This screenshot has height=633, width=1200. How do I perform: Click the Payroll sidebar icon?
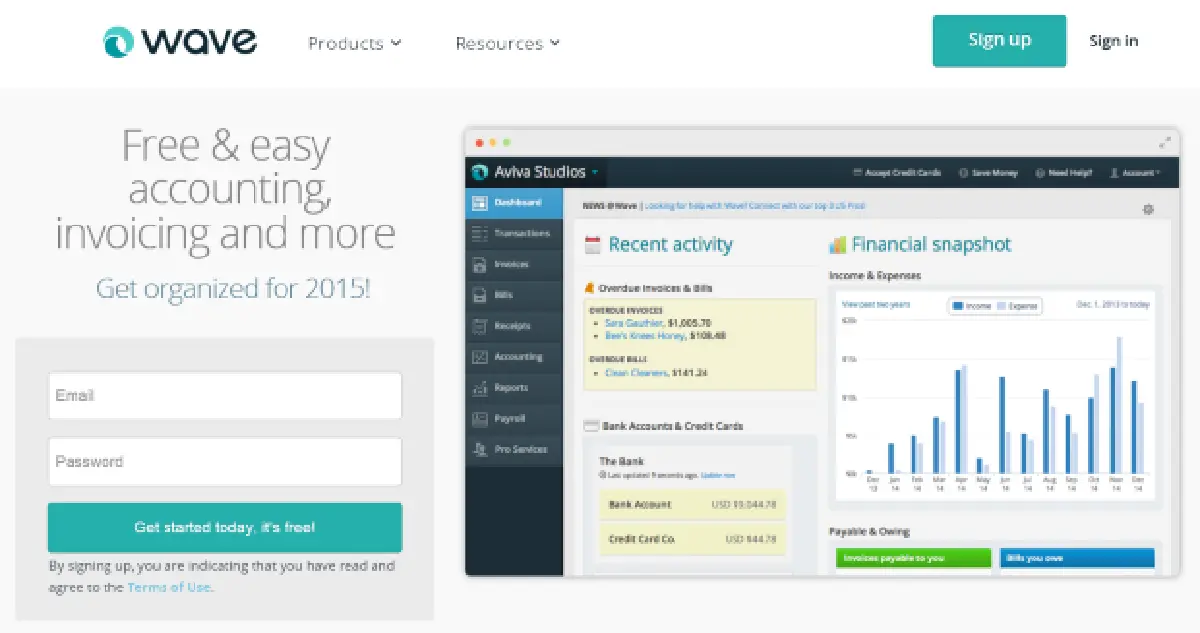coord(480,419)
